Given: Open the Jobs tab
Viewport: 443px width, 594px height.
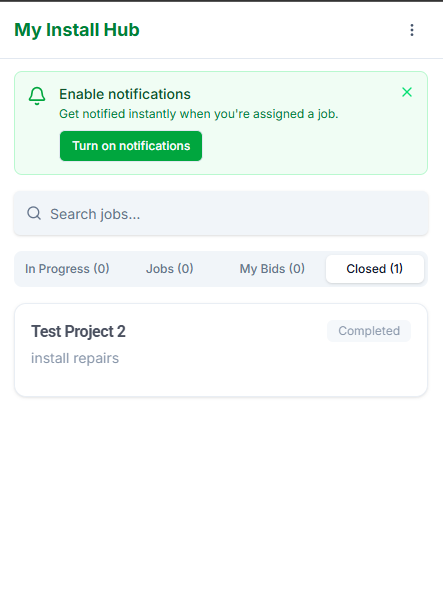Looking at the screenshot, I should click(x=169, y=269).
